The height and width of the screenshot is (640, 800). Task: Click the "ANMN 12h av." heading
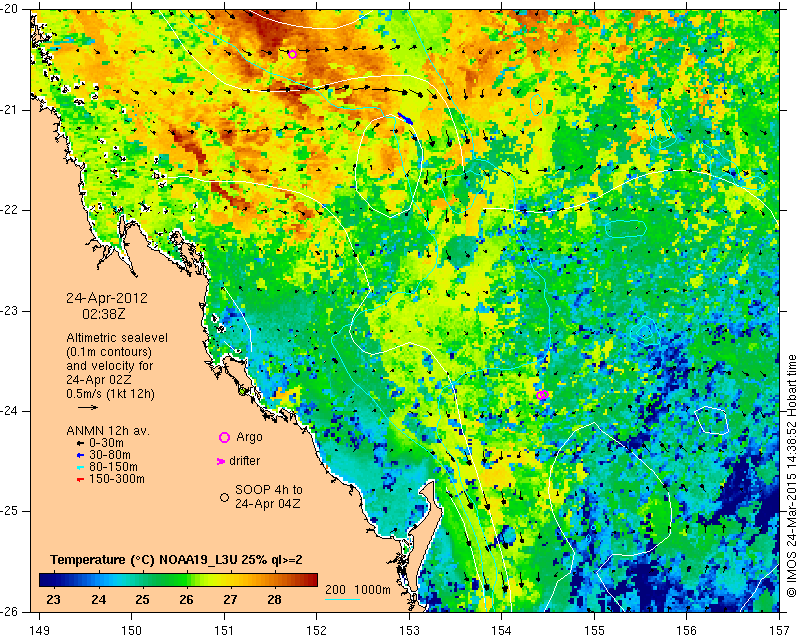click(108, 431)
